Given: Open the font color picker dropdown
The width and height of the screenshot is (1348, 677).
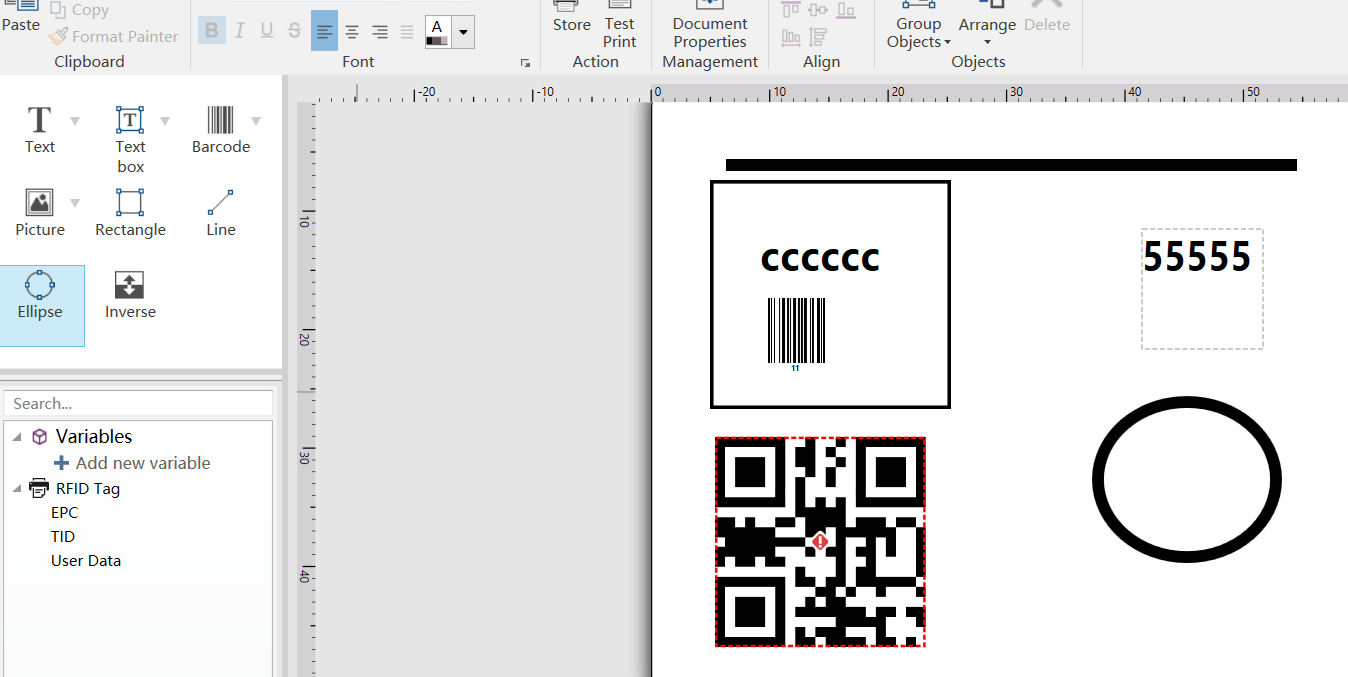Looking at the screenshot, I should coord(462,31).
